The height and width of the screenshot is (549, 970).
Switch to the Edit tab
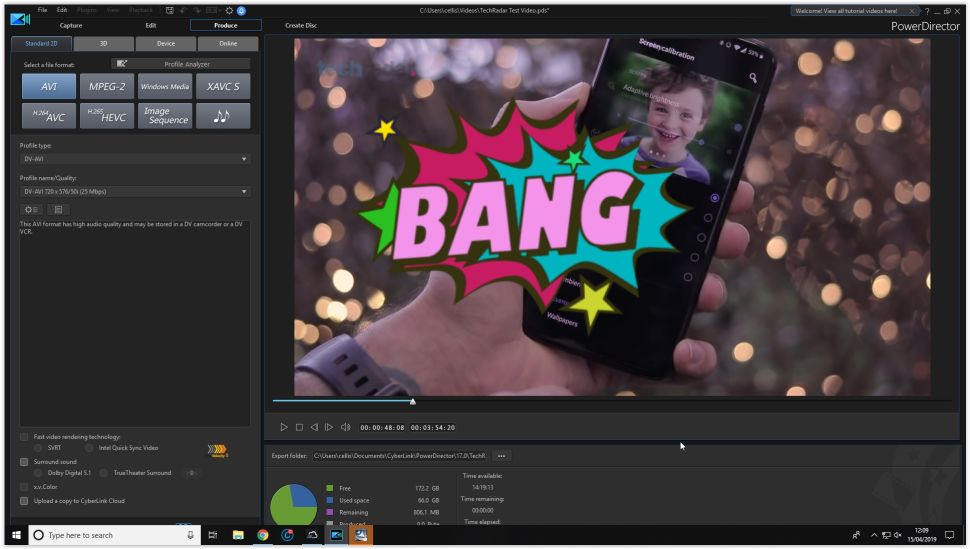pyautogui.click(x=150, y=25)
